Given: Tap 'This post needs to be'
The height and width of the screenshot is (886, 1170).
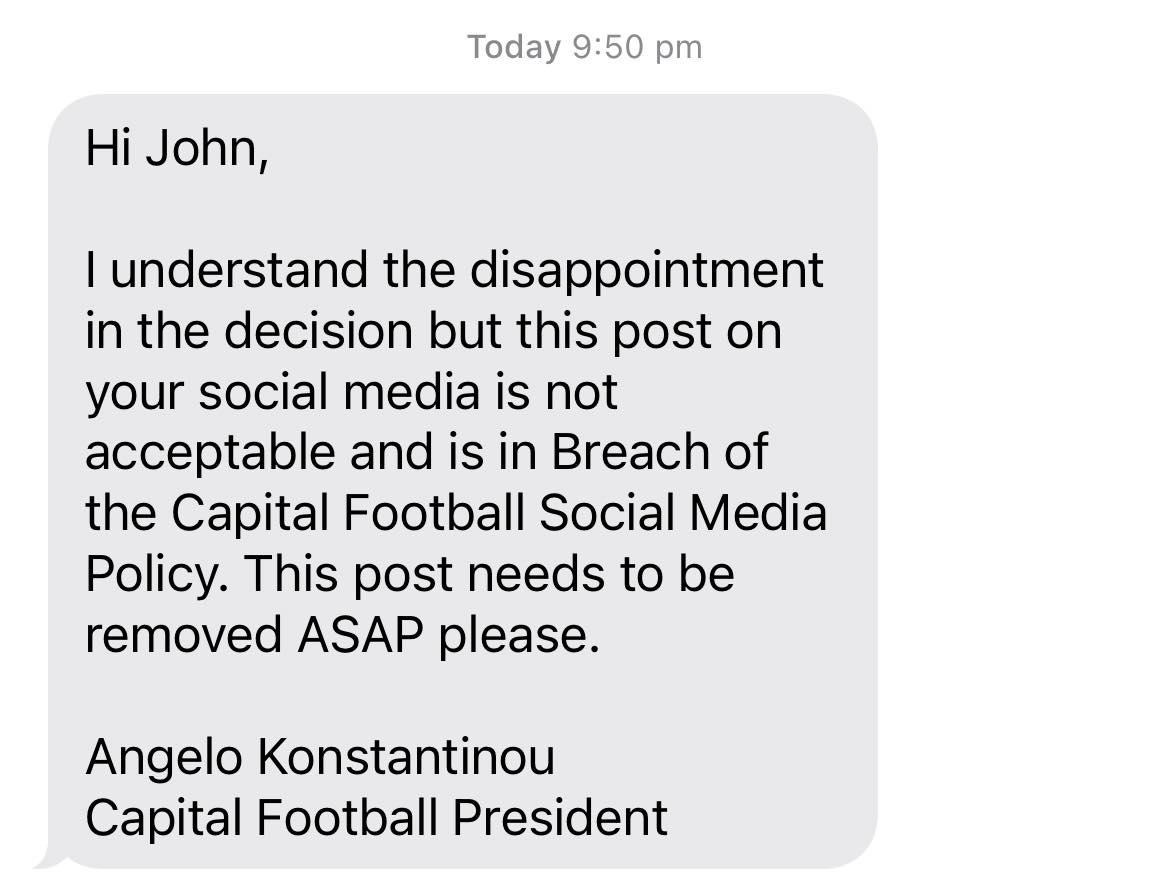Looking at the screenshot, I should pyautogui.click(x=490, y=575).
